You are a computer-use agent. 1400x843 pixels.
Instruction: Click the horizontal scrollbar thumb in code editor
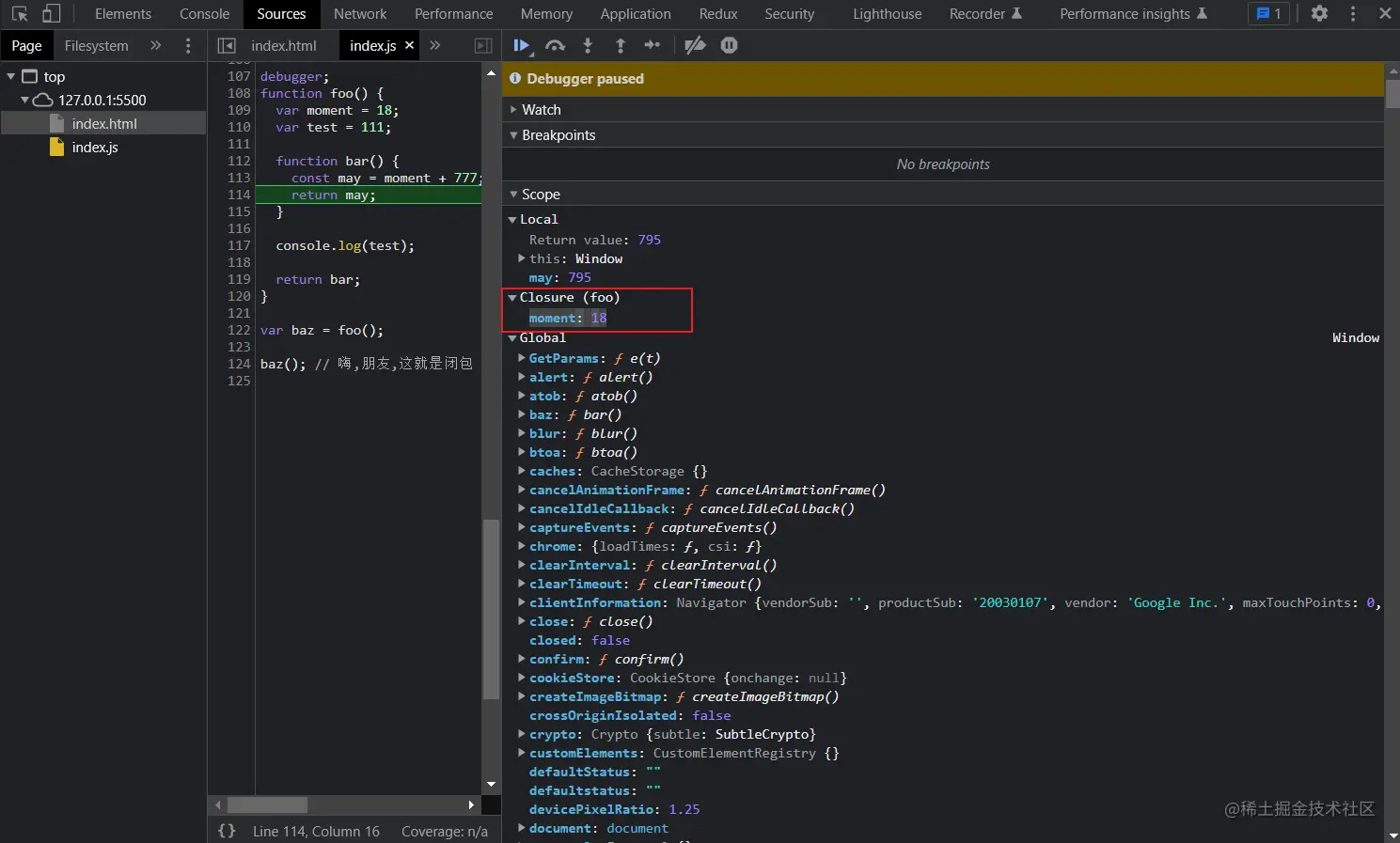(x=267, y=805)
